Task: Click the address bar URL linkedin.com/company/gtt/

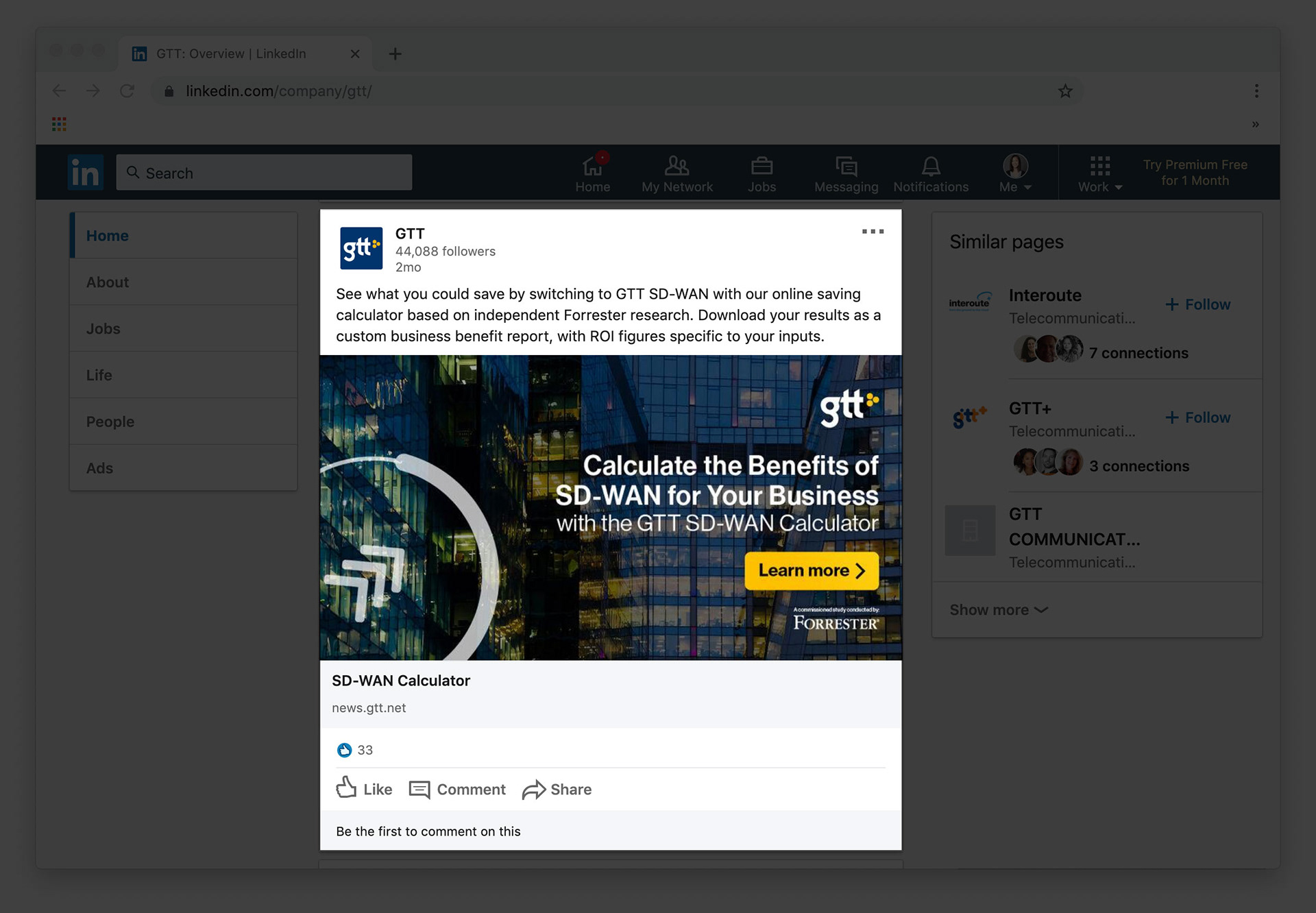Action: coord(279,91)
